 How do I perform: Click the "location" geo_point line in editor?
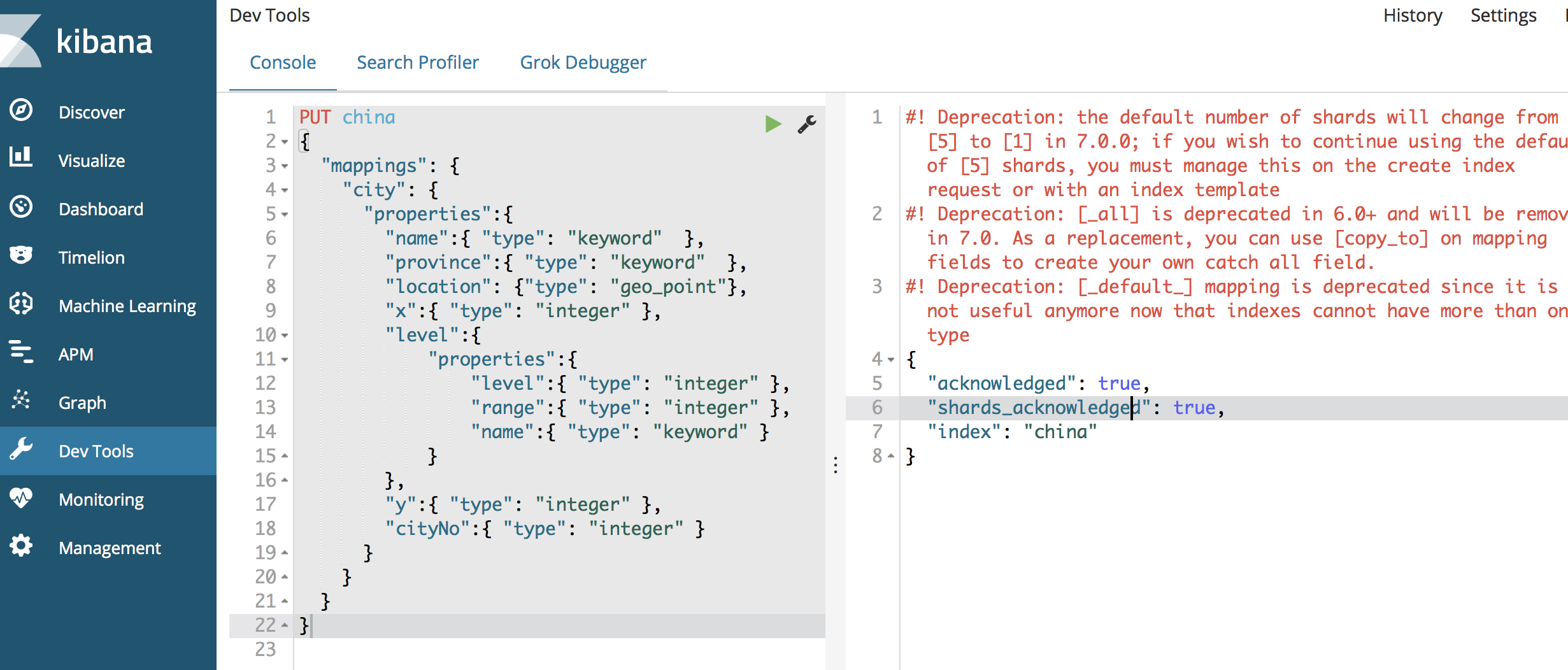coord(566,287)
